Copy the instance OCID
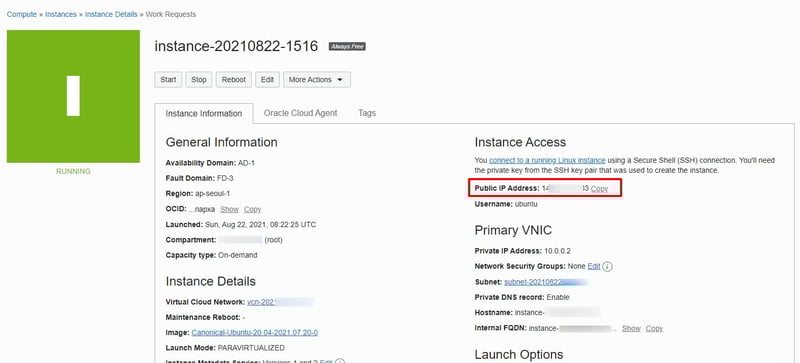The height and width of the screenshot is (363, 800). 253,209
